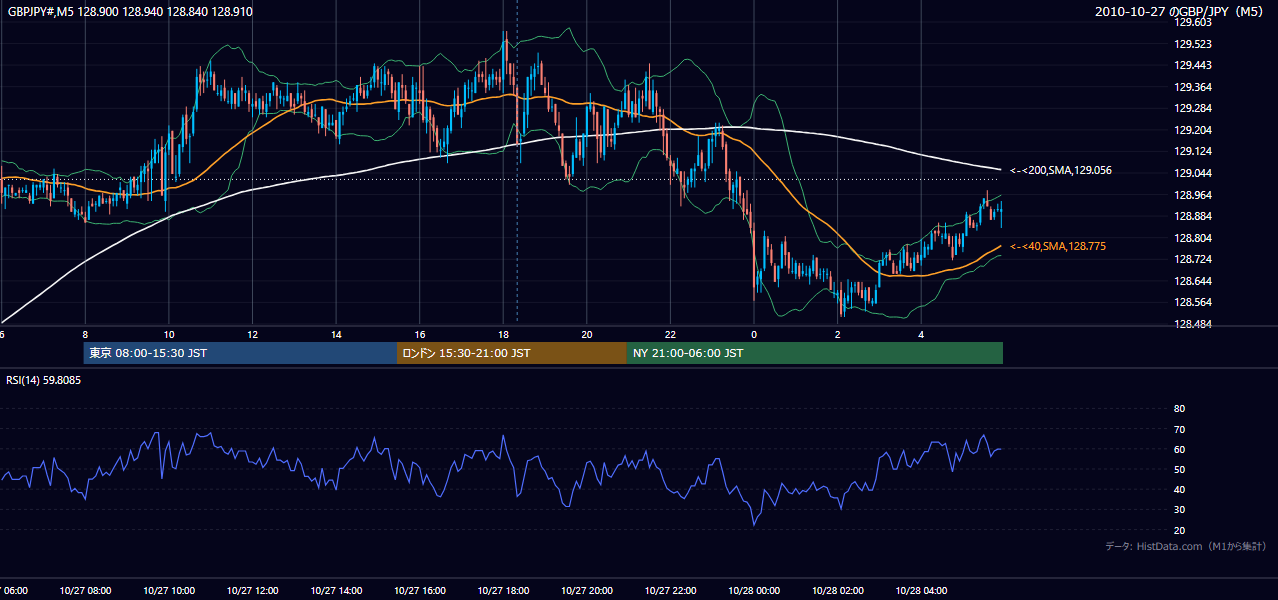Click price axis value 128.644
Screen dimensions: 1278x600
pos(1192,281)
